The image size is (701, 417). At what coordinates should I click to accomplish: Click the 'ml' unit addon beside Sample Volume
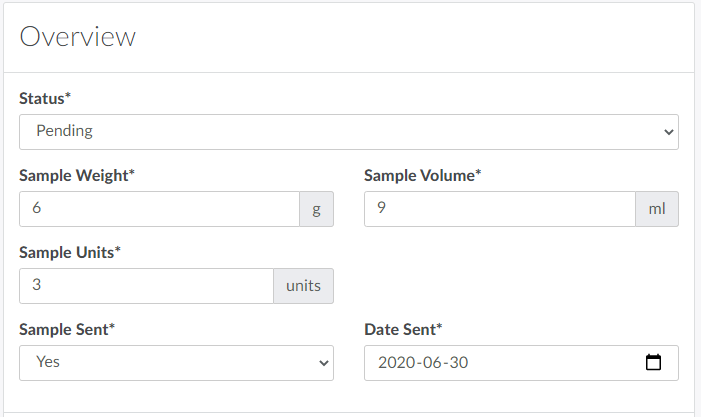pos(657,209)
